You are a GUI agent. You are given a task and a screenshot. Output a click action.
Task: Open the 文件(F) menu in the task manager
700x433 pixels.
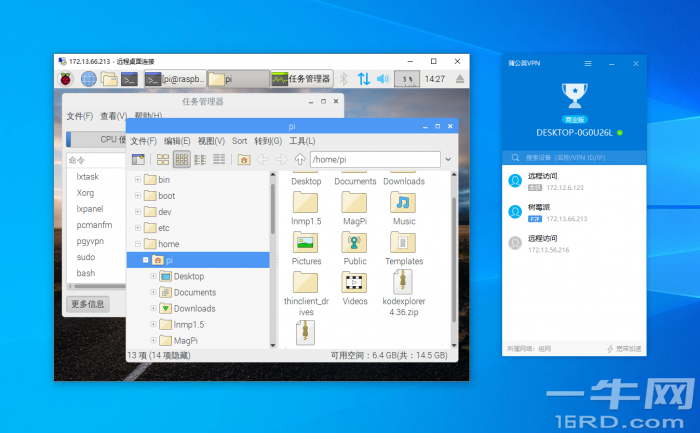click(x=79, y=117)
